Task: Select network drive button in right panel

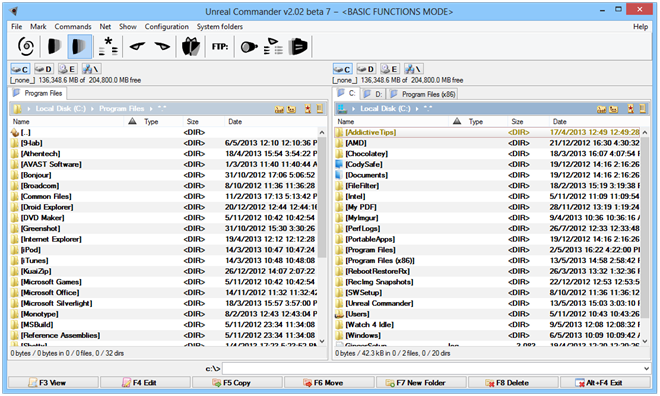Action: tap(414, 69)
